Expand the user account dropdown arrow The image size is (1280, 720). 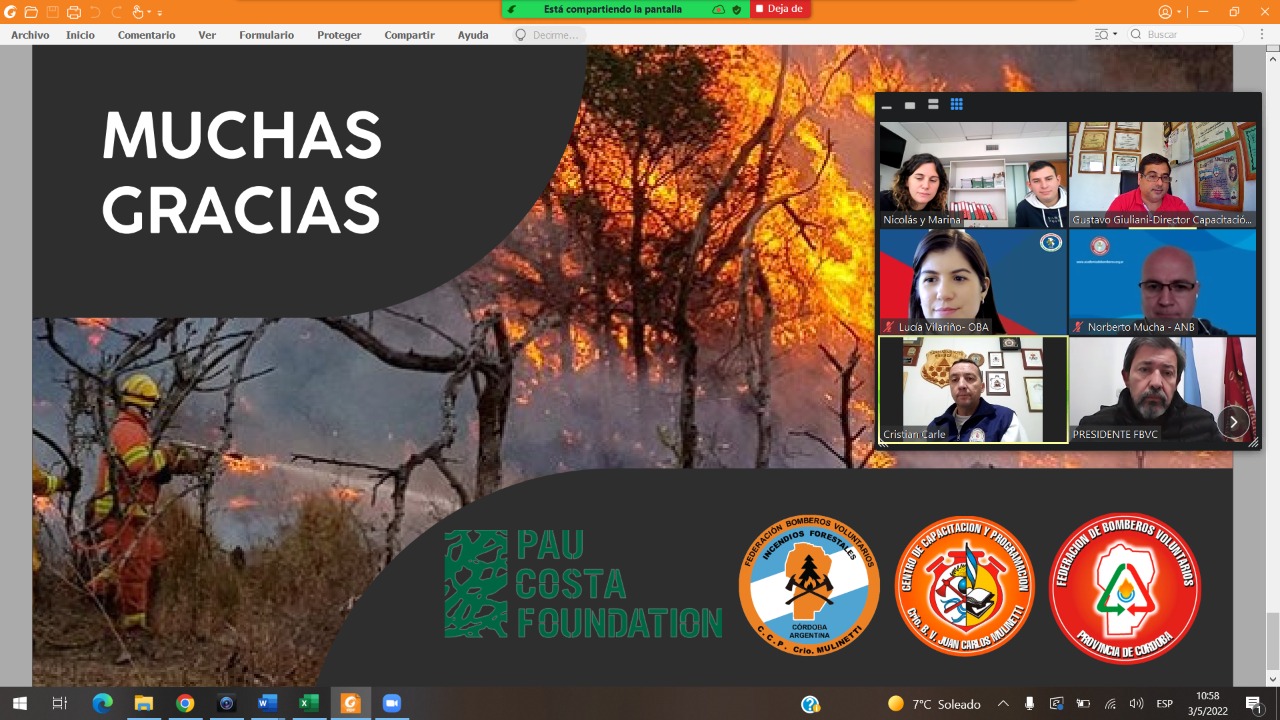pos(1179,12)
